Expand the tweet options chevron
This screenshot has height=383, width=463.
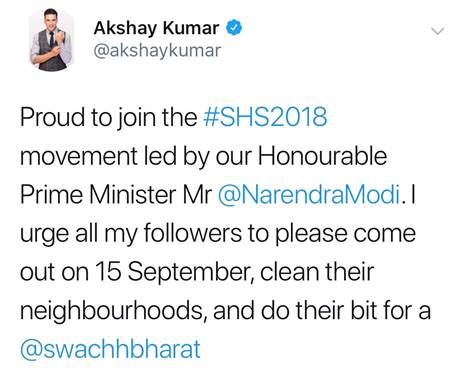click(438, 31)
